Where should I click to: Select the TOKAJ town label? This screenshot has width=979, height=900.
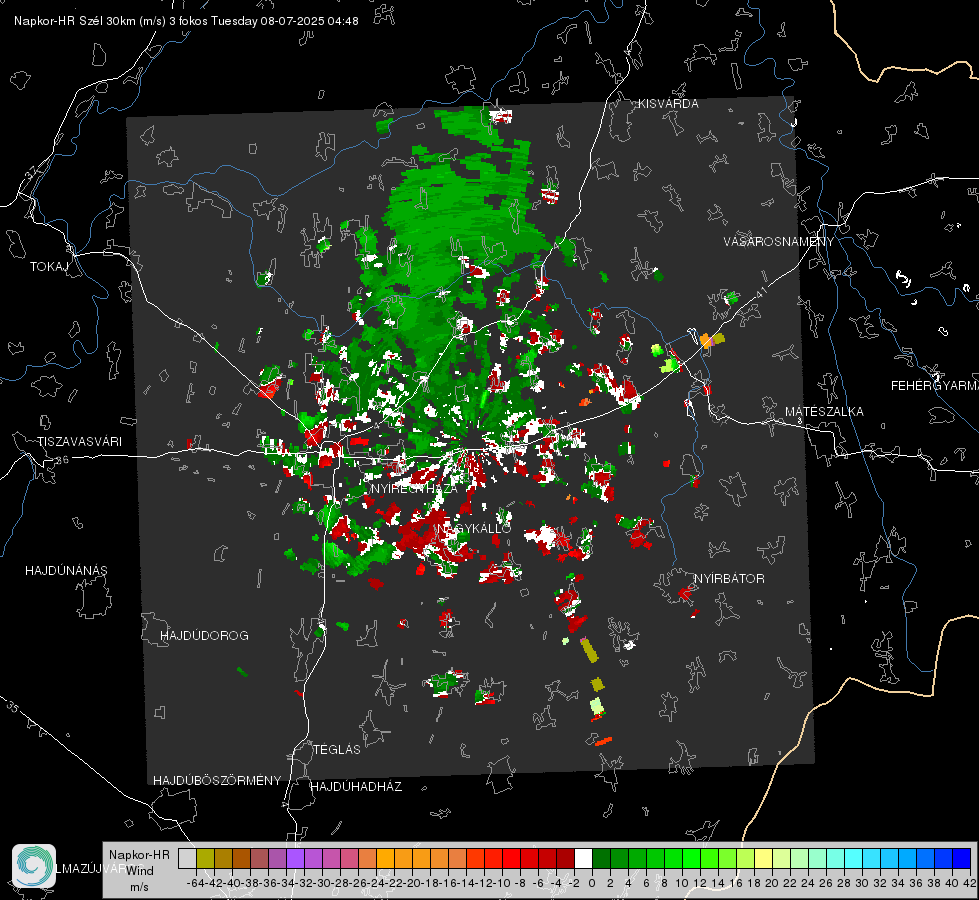(49, 267)
